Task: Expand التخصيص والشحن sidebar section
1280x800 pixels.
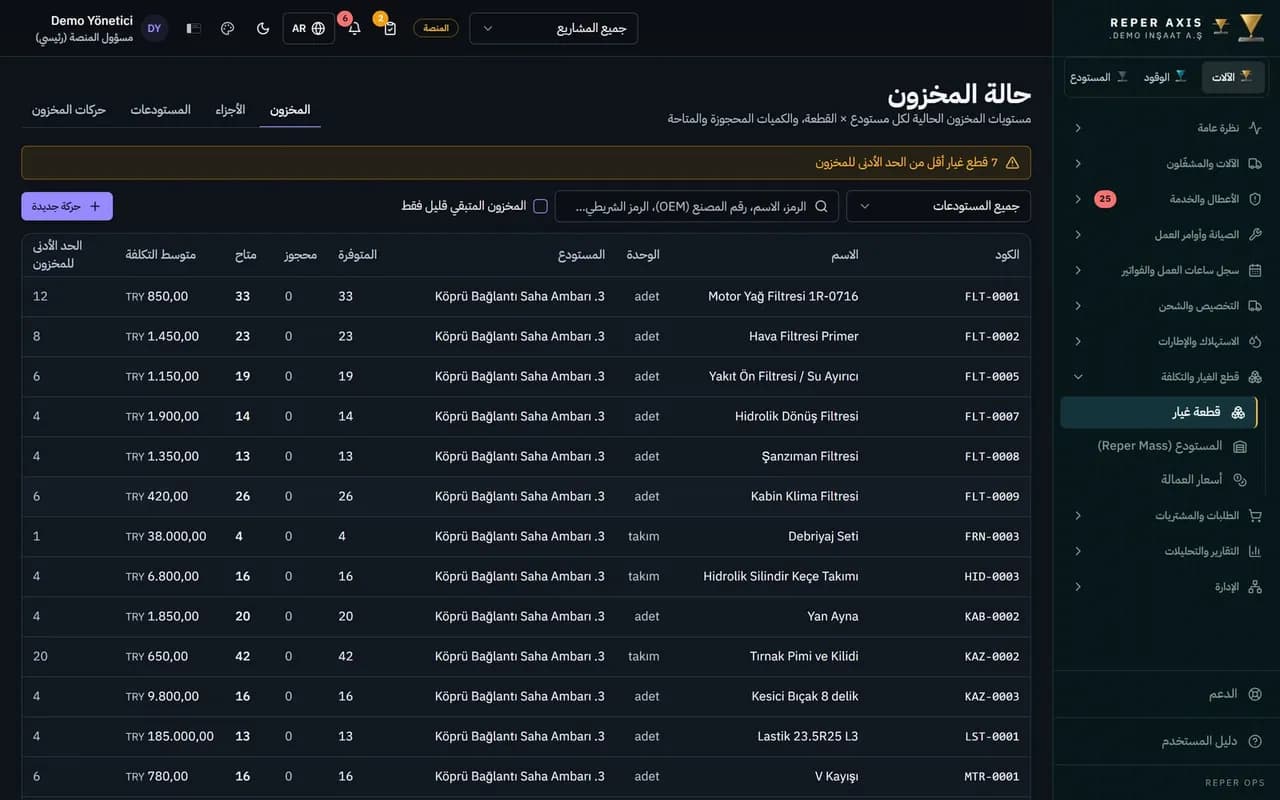Action: pos(1166,306)
